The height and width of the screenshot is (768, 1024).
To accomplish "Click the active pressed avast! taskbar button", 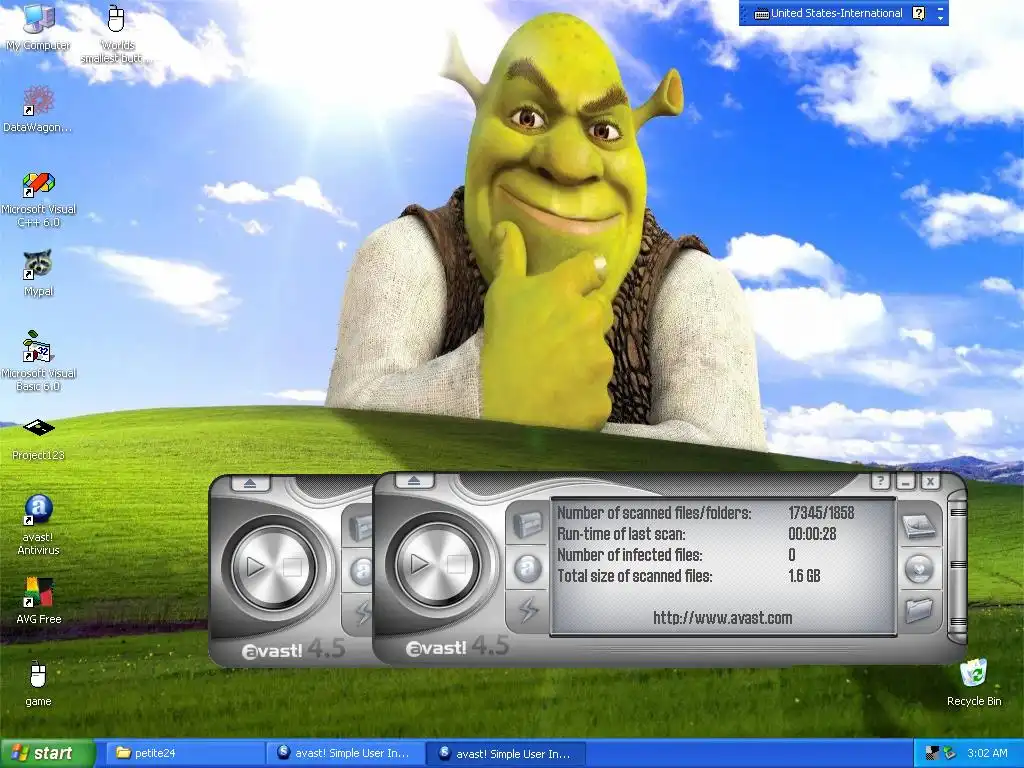I will coord(505,754).
